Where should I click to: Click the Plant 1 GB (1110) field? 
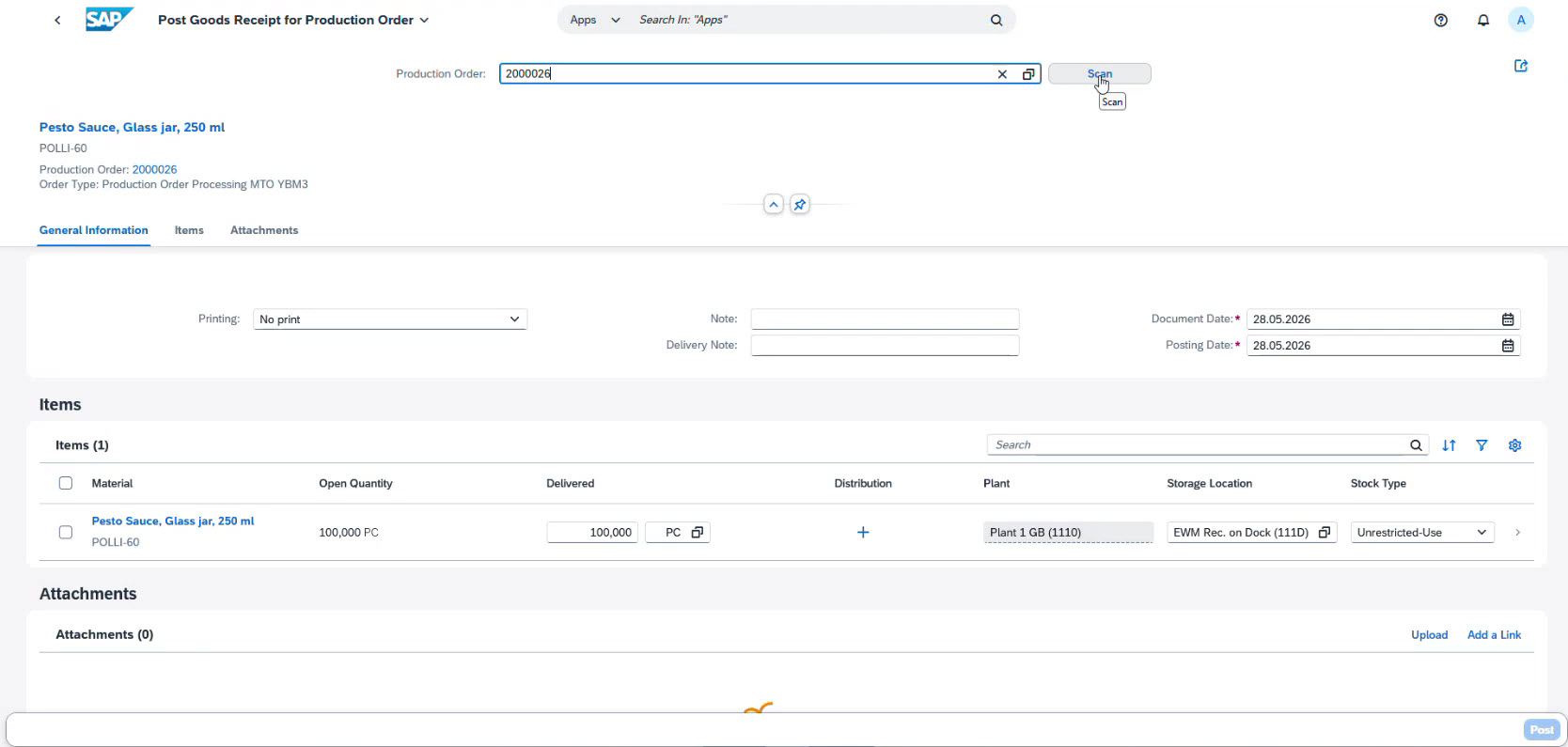[x=1068, y=533]
